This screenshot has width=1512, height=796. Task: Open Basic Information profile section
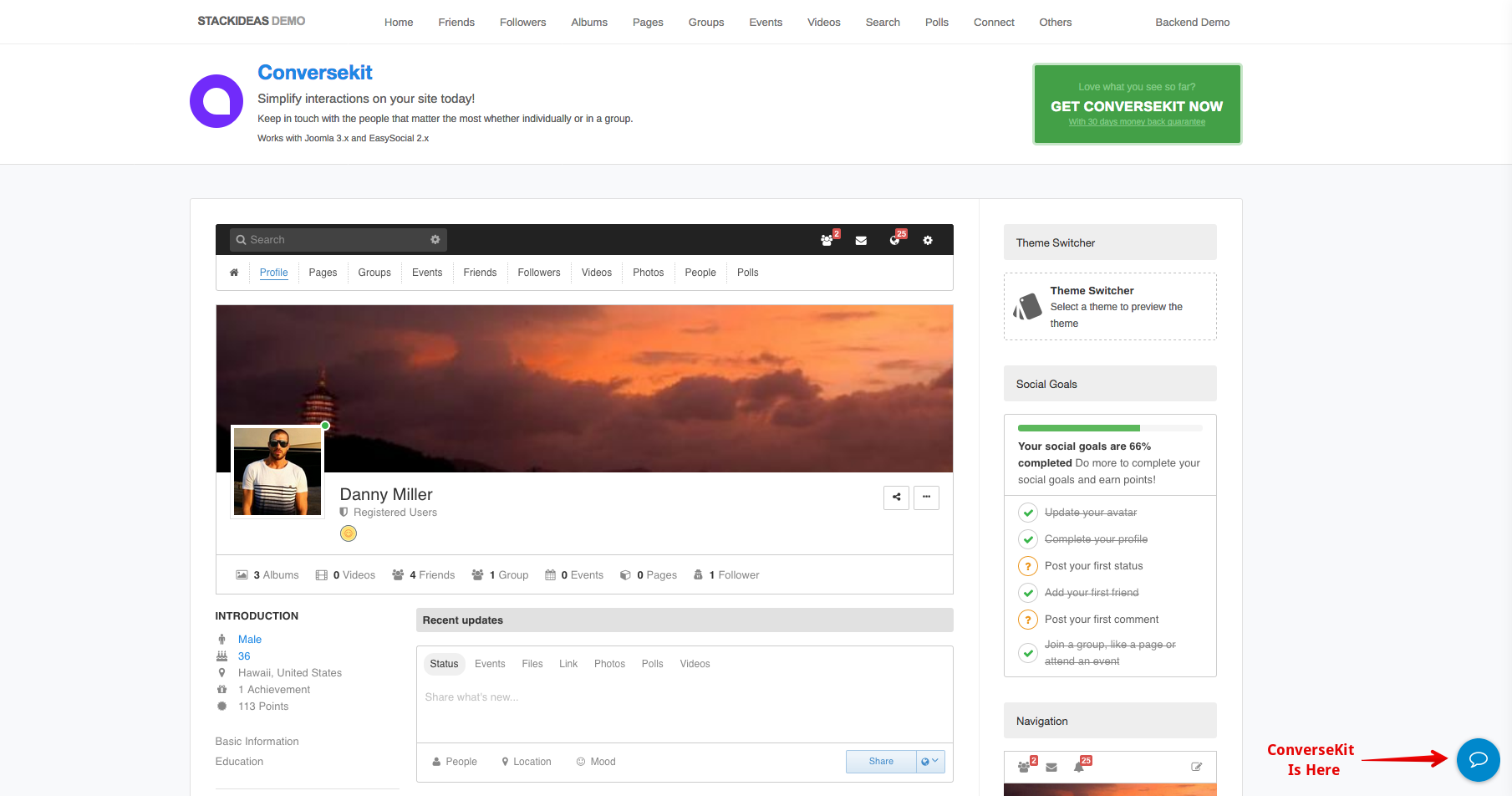[x=257, y=742]
